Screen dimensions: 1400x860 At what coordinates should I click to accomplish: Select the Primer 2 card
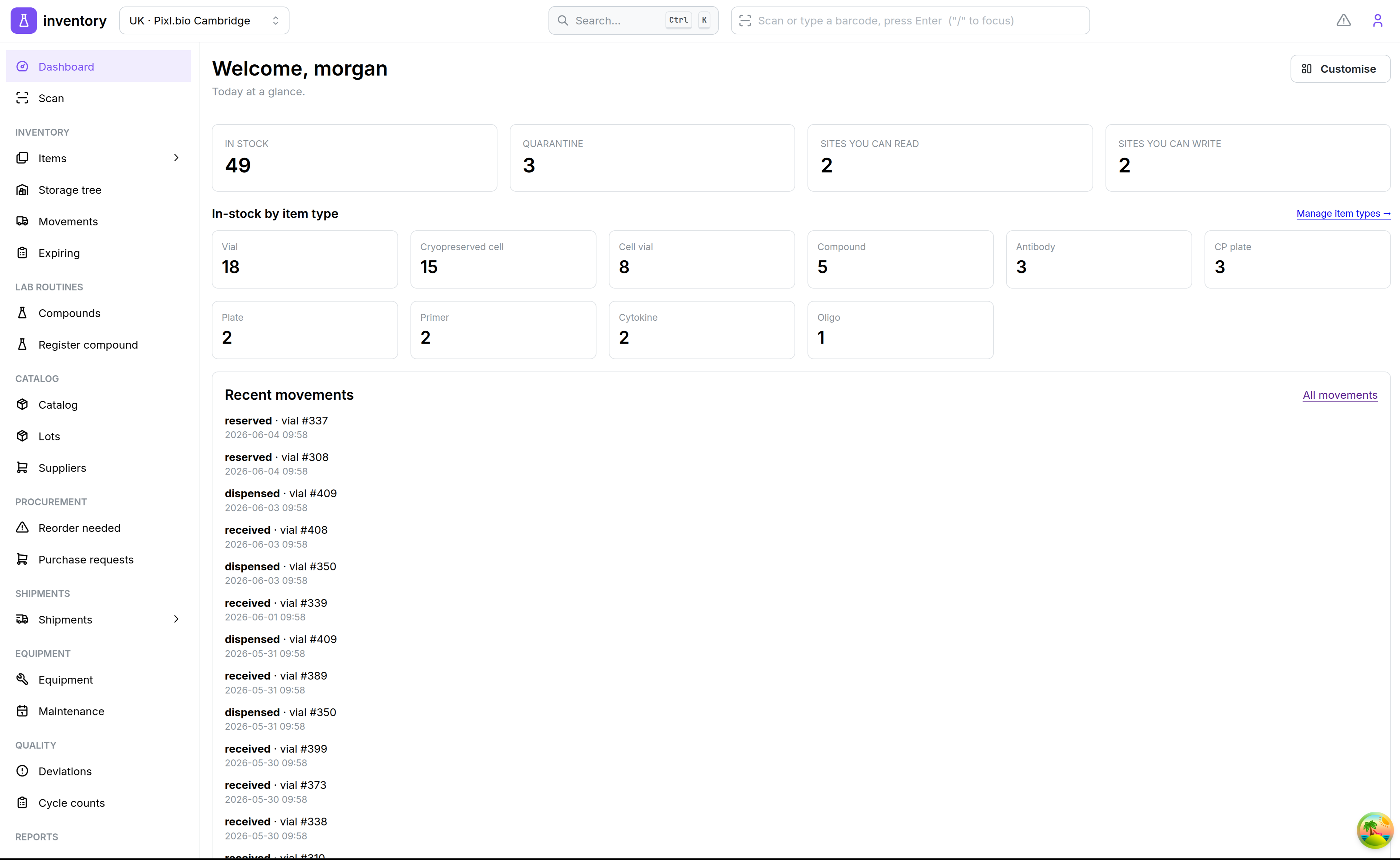tap(503, 330)
